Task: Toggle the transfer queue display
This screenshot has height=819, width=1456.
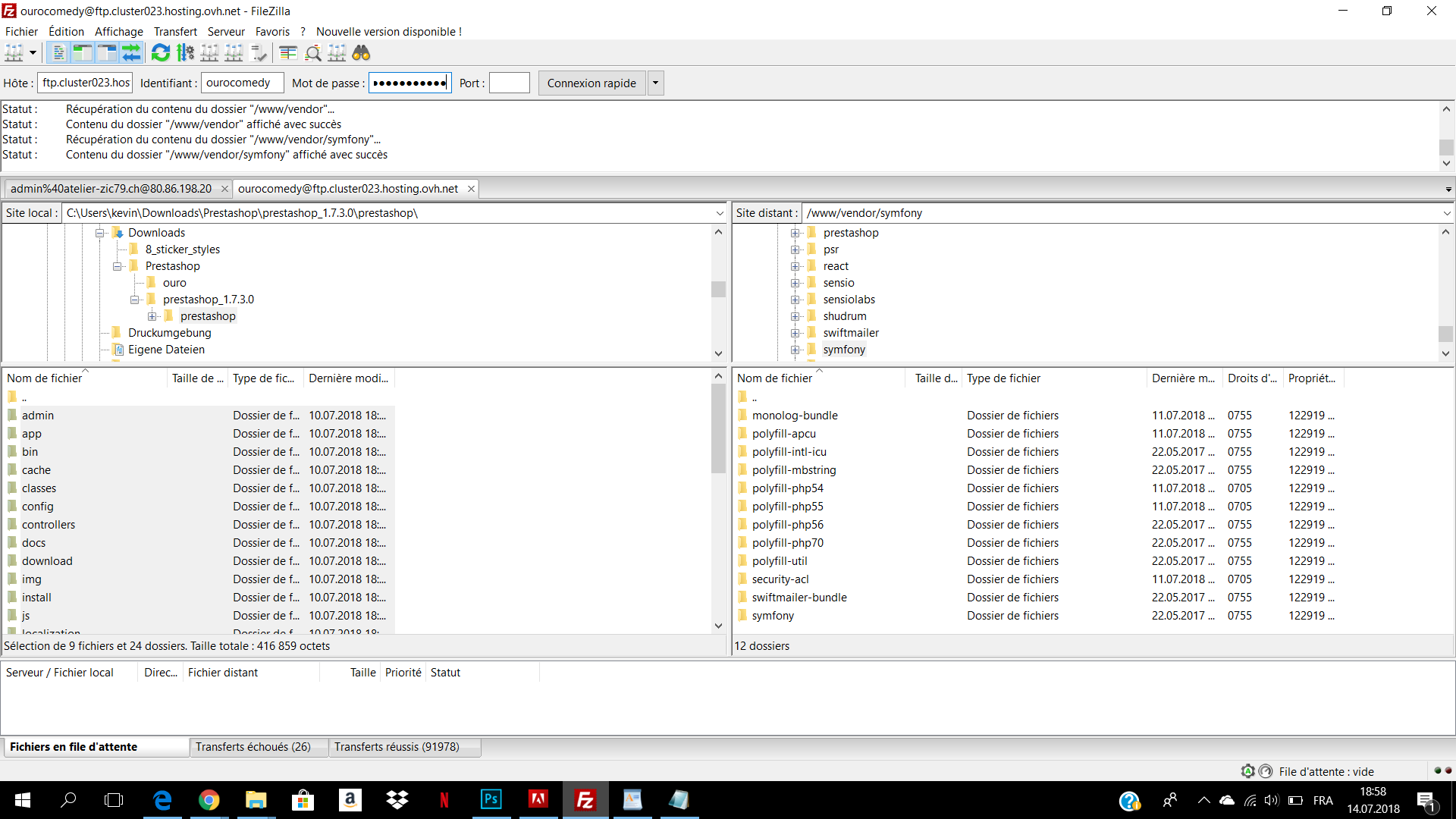Action: pos(131,53)
